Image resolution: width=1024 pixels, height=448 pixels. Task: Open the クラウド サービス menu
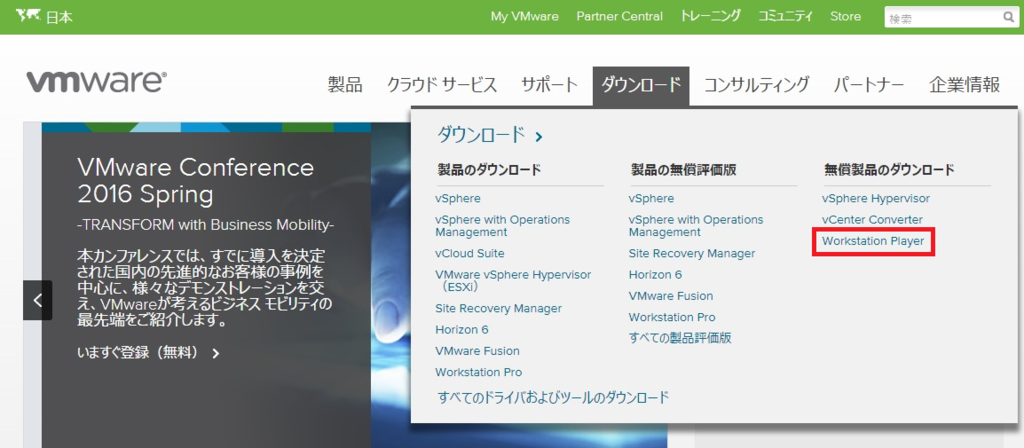441,85
